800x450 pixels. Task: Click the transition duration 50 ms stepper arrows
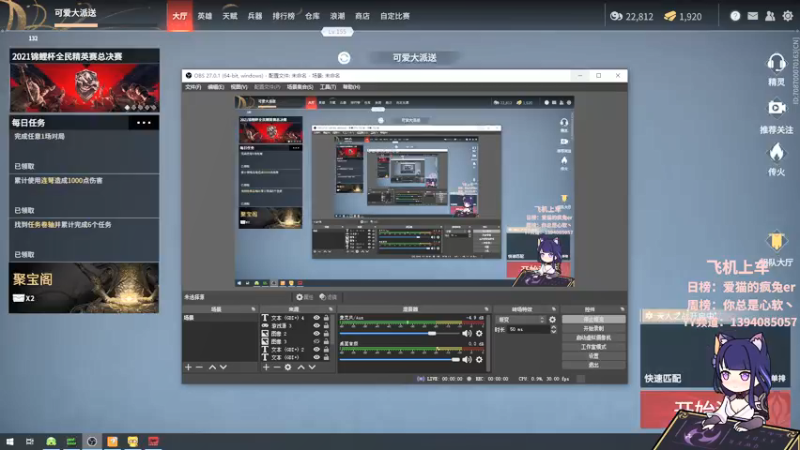pos(554,330)
